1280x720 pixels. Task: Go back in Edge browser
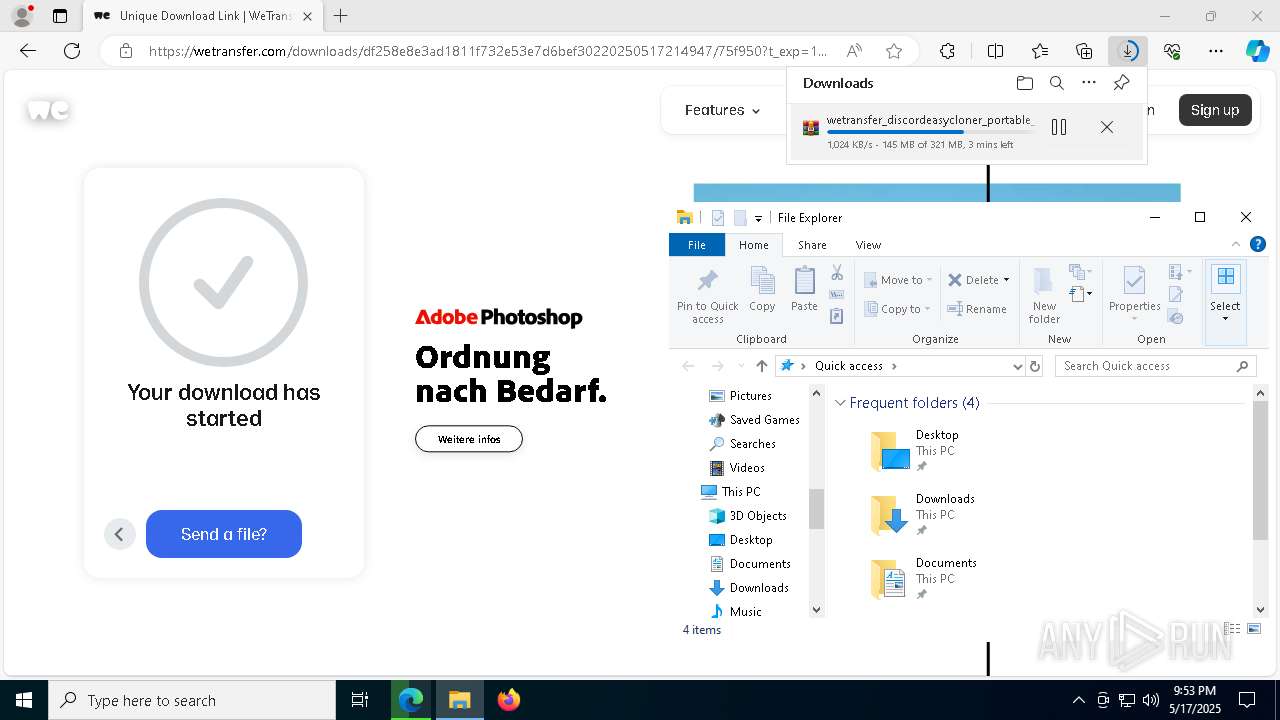28,51
